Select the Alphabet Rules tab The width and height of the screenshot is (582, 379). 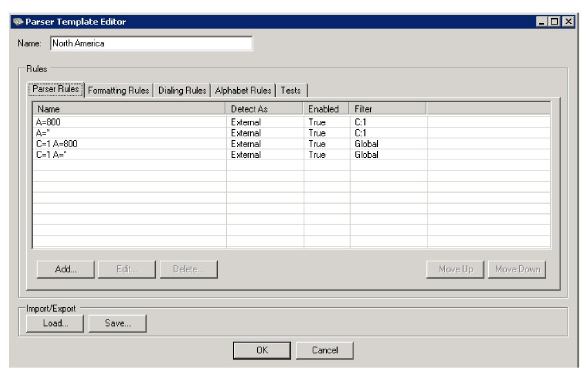pos(243,91)
